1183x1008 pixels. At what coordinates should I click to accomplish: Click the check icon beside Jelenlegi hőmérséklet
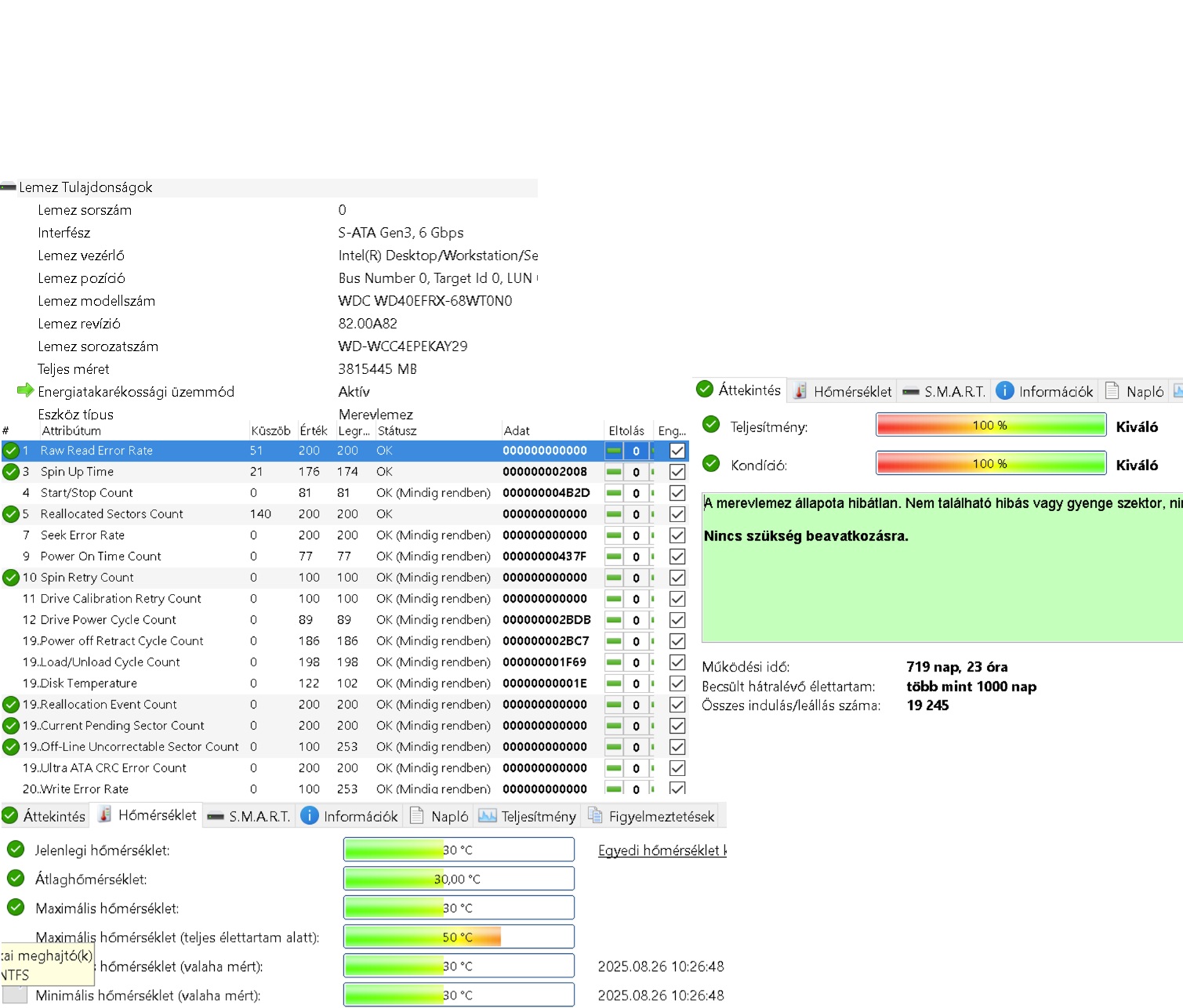point(16,850)
